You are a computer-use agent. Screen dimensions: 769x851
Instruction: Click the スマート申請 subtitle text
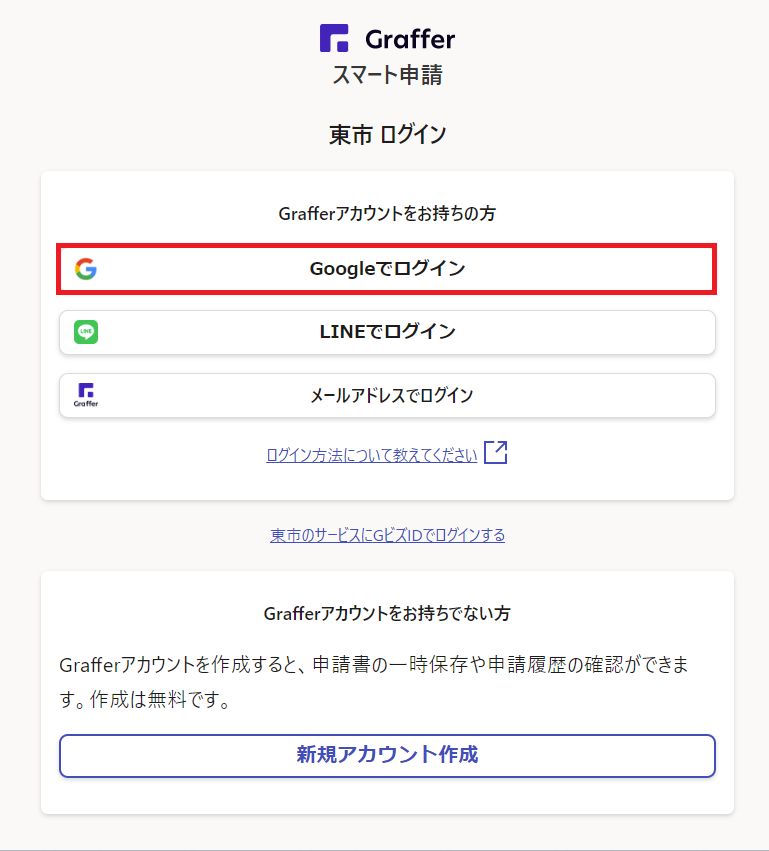pyautogui.click(x=387, y=75)
